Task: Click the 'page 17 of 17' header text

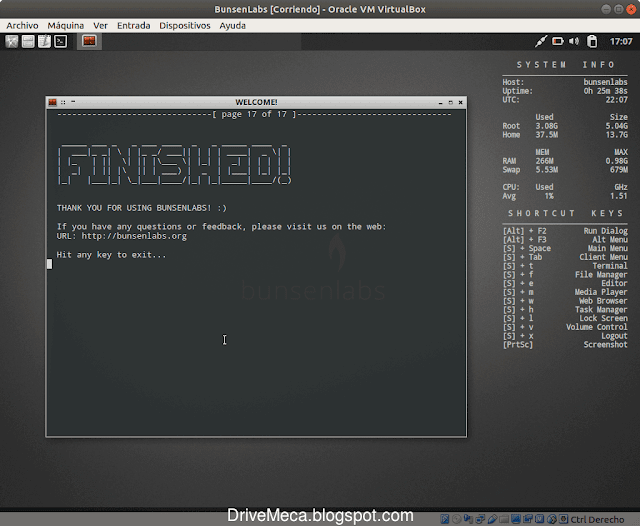Action: pyautogui.click(x=254, y=114)
